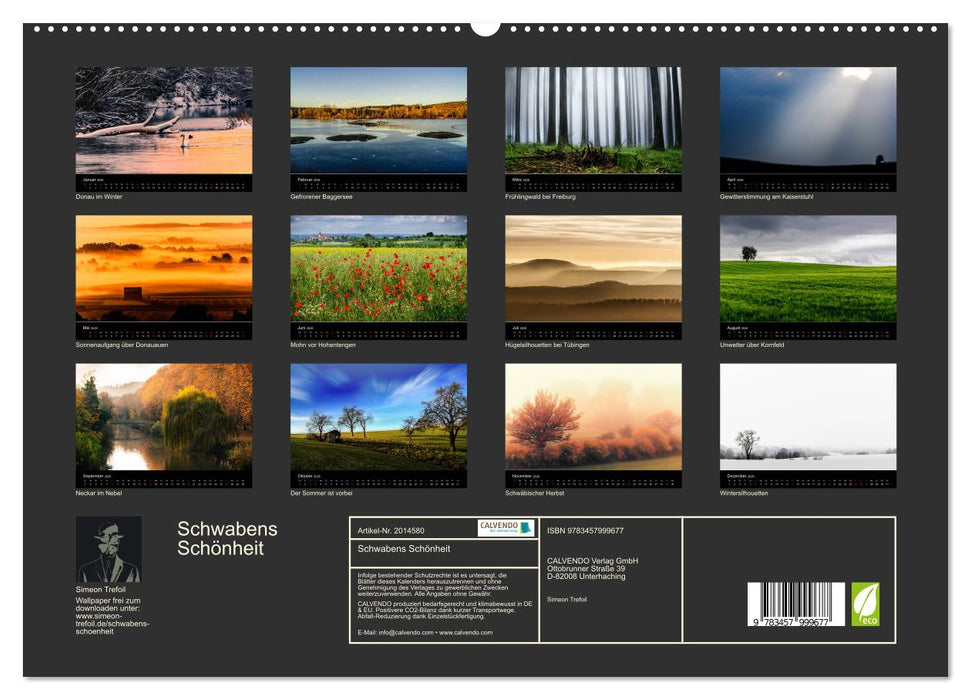The width and height of the screenshot is (971, 700).
Task: Click Simeon Trefoil author portrait
Action: pyautogui.click(x=108, y=549)
